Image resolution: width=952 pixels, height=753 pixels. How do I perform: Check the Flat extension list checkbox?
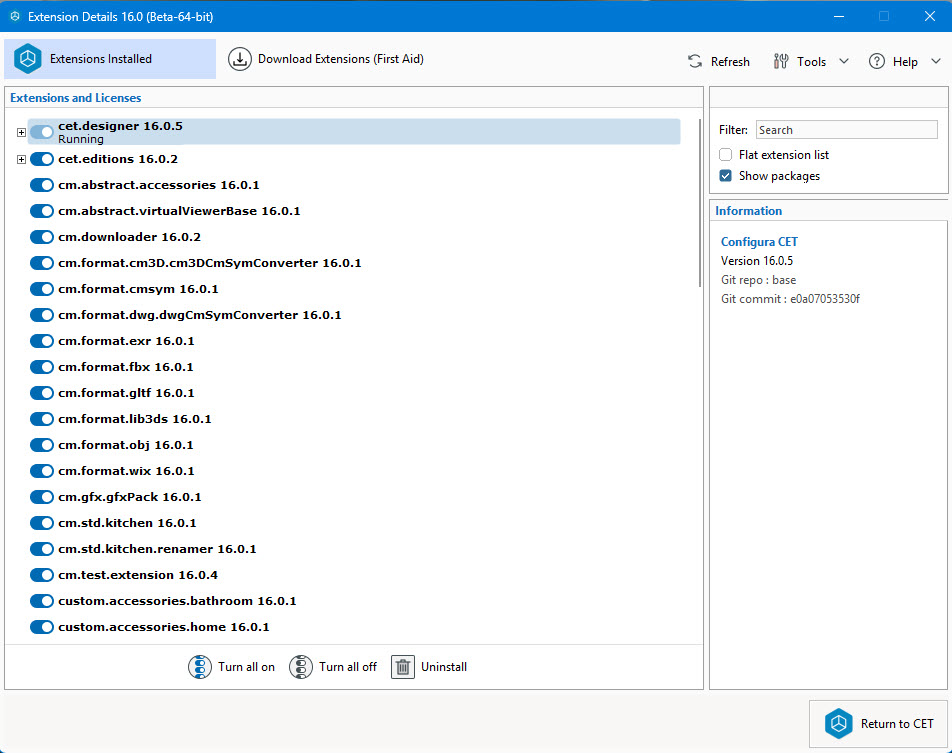click(726, 155)
